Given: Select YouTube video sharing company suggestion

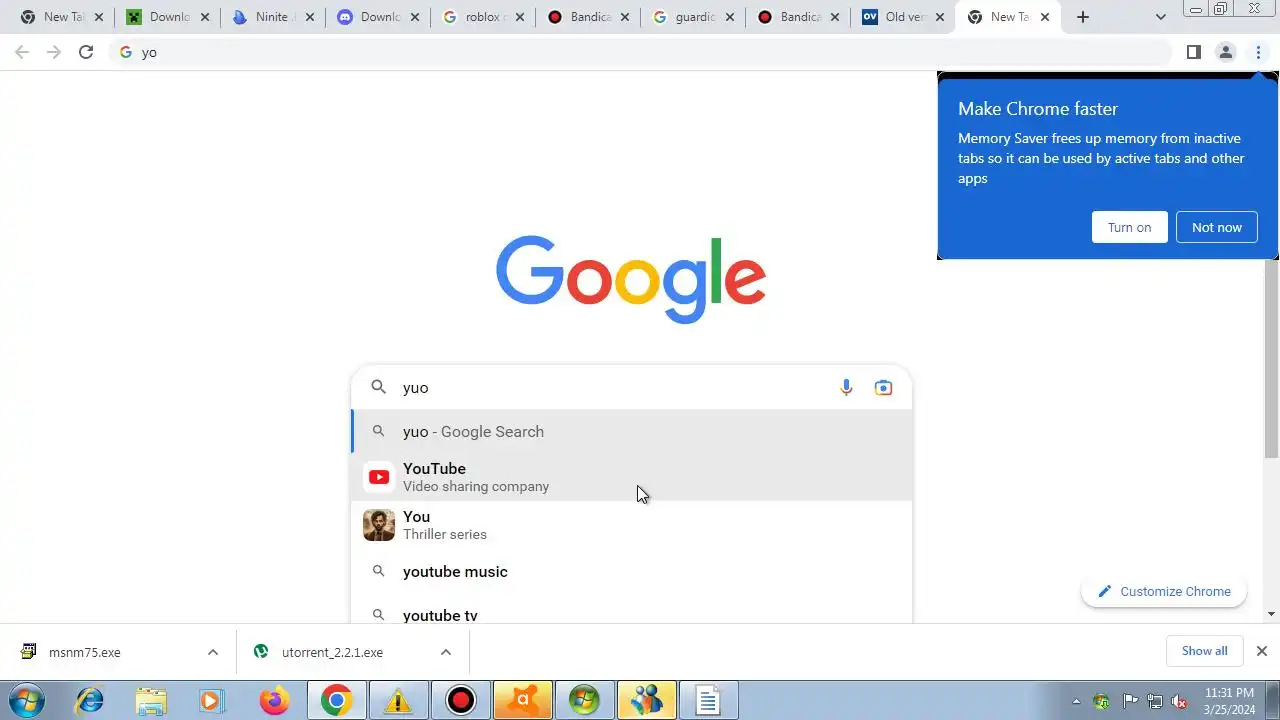Looking at the screenshot, I should (x=632, y=477).
